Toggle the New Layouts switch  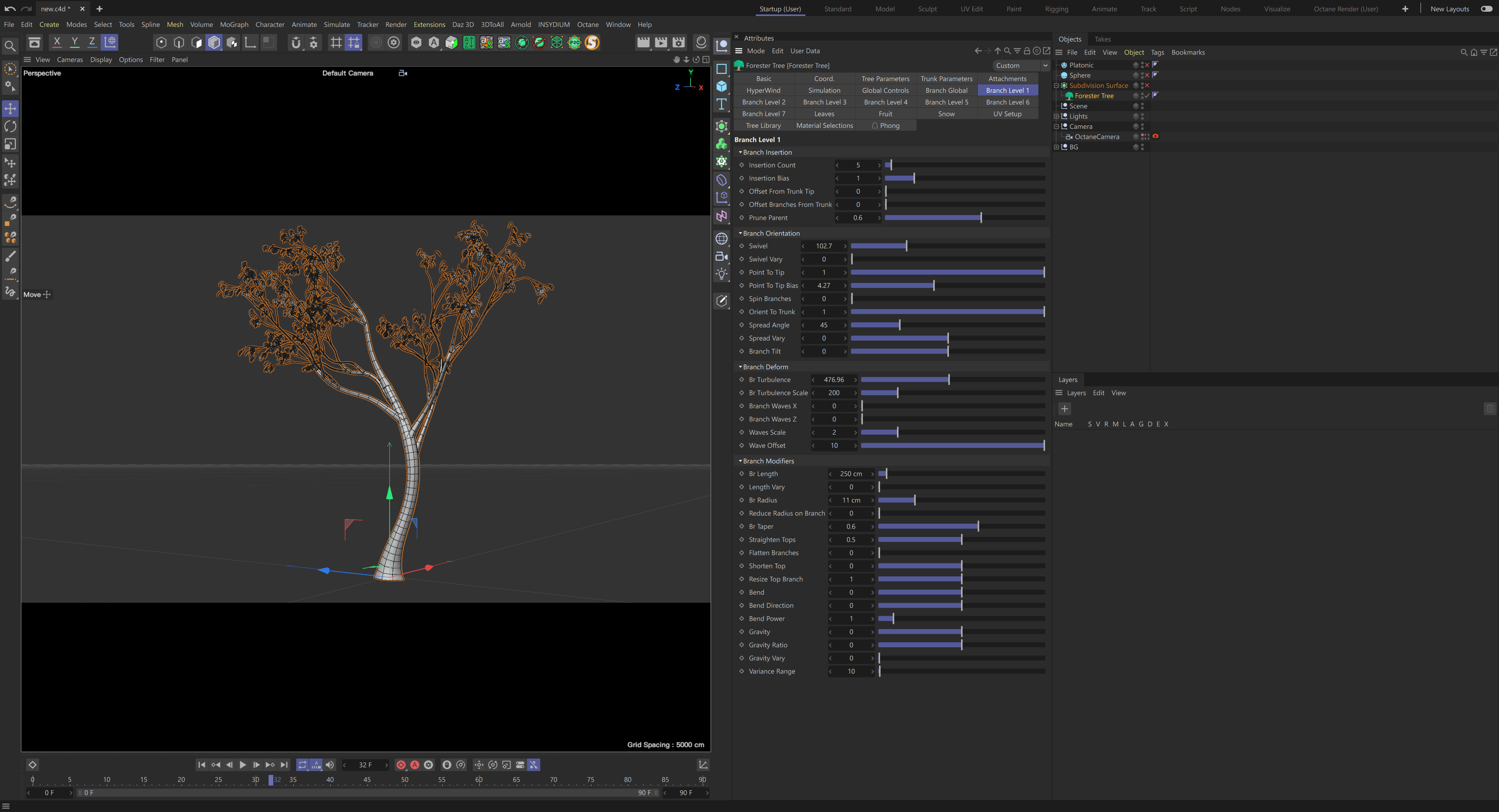click(1486, 9)
